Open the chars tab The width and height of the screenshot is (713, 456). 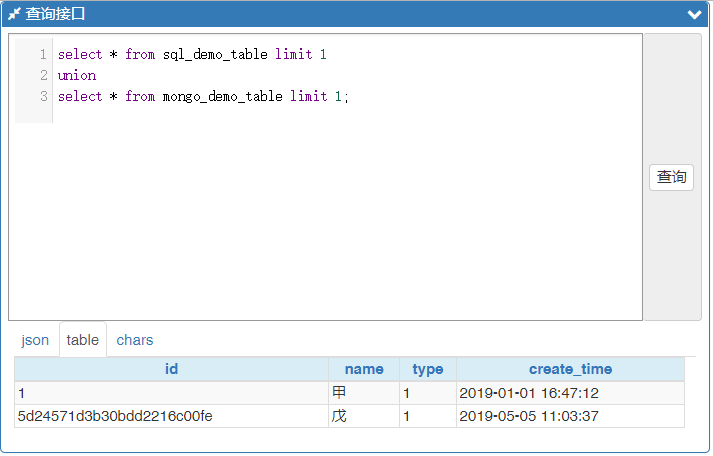(135, 340)
